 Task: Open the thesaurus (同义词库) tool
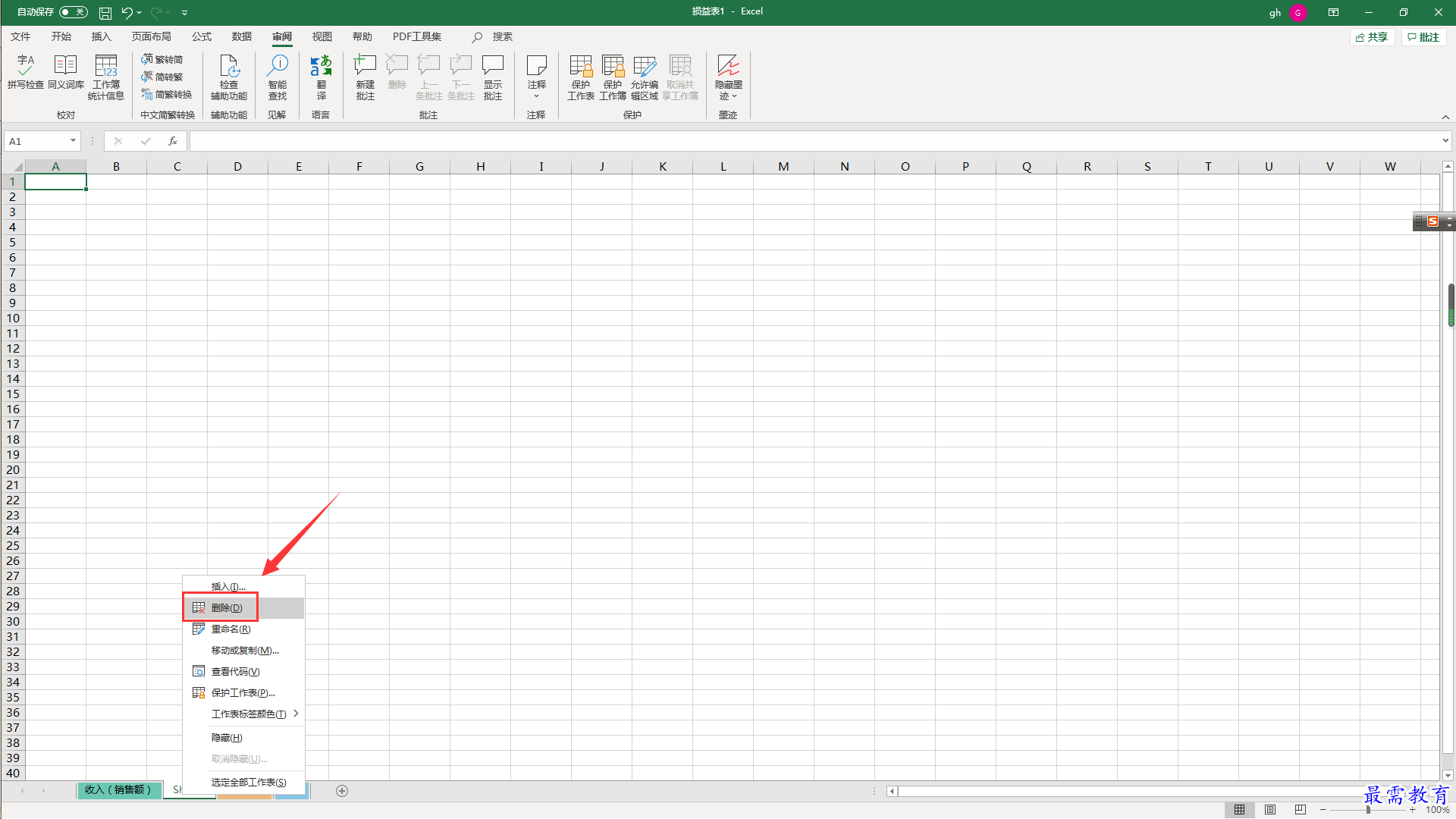[x=66, y=73]
